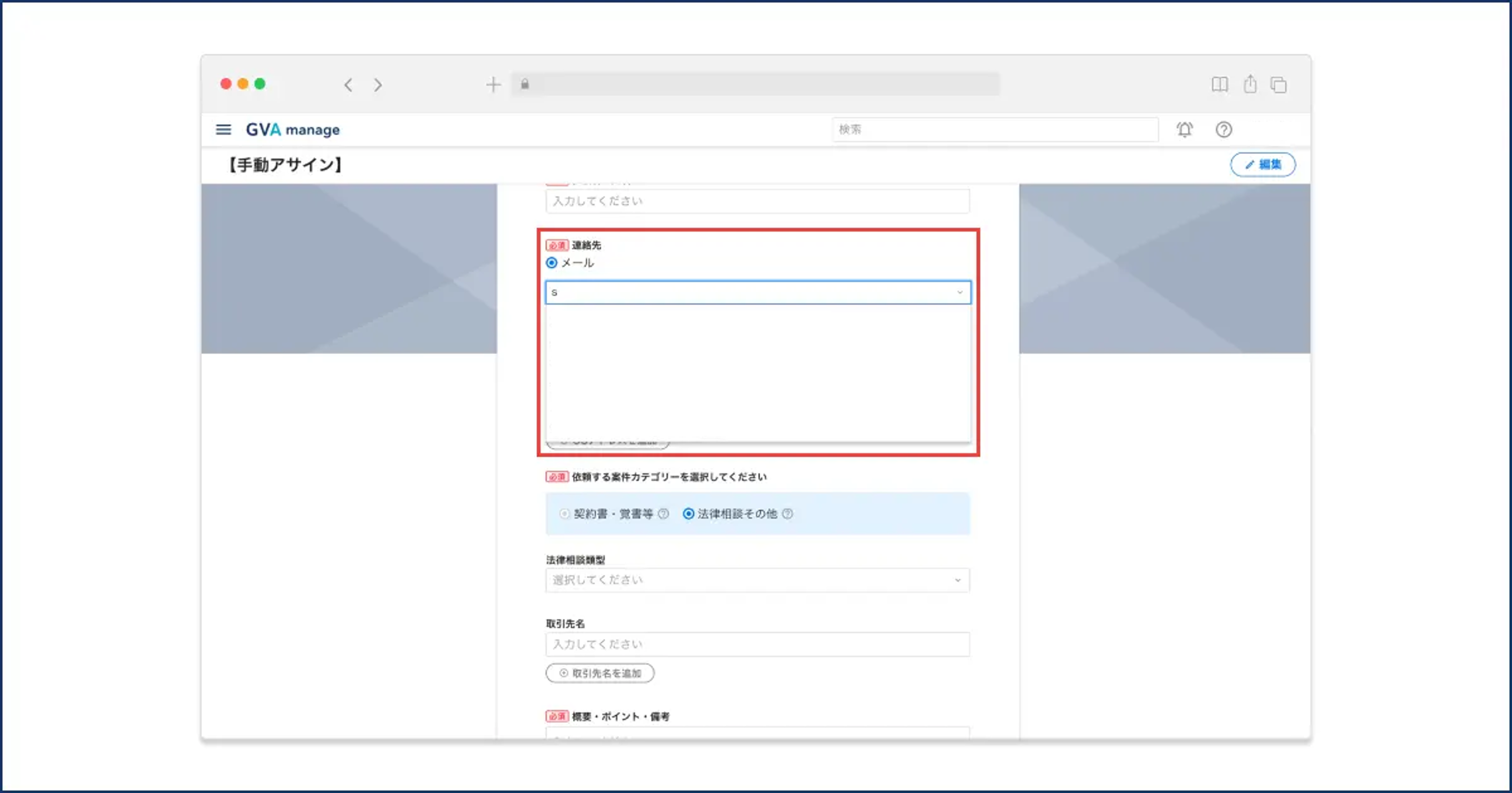Expand the email address suggestion dropdown chevron
The width and height of the screenshot is (1512, 793).
[x=960, y=292]
